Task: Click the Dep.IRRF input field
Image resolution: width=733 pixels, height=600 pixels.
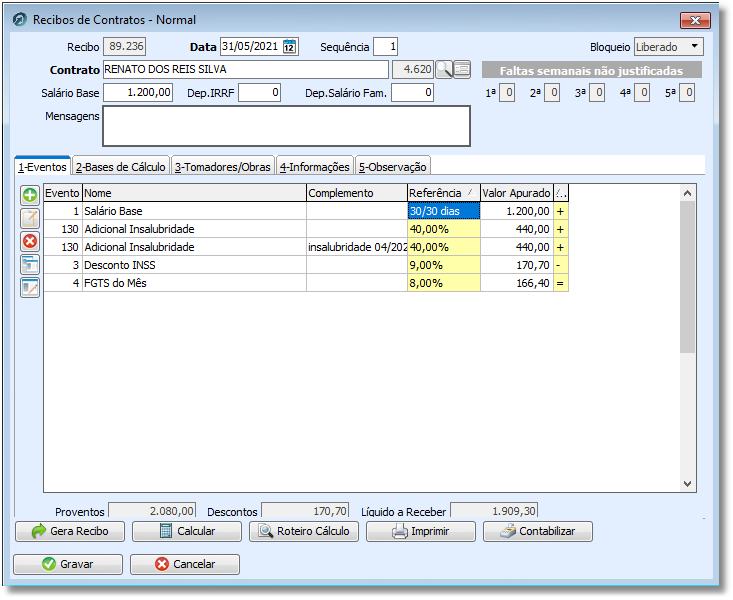Action: click(x=259, y=93)
